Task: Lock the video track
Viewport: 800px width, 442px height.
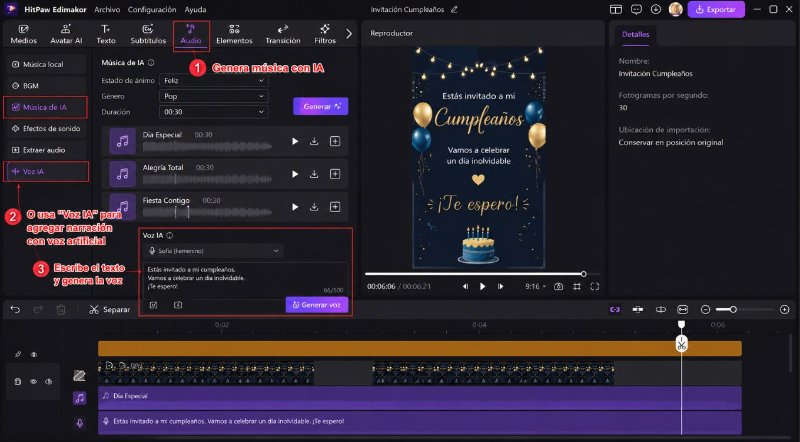Action: click(x=17, y=381)
